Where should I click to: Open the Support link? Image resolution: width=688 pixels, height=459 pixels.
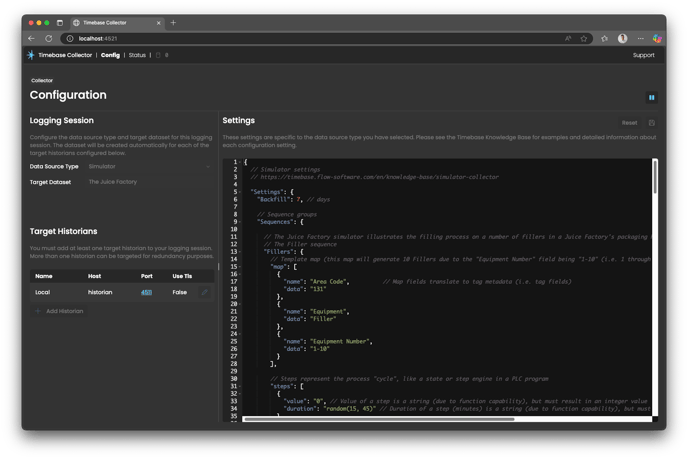click(x=644, y=55)
